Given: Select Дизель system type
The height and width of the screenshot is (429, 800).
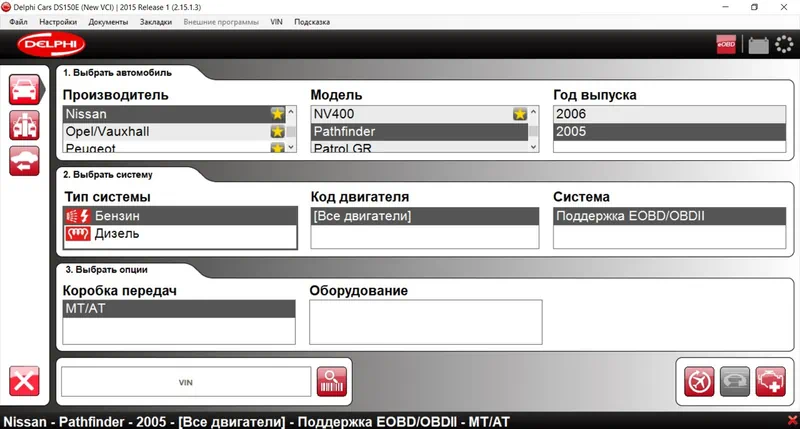Looking at the screenshot, I should pos(180,234).
